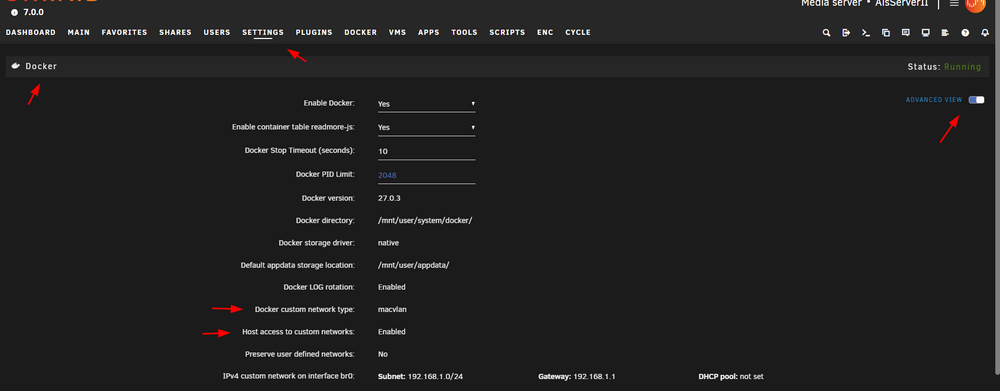Click the Docker version value 27.0.3
Image resolution: width=1000 pixels, height=391 pixels.
[388, 198]
